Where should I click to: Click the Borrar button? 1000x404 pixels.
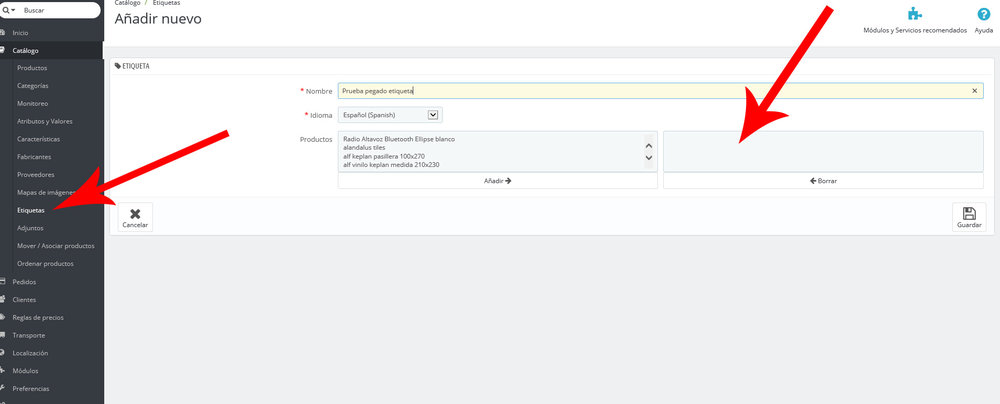pos(823,181)
